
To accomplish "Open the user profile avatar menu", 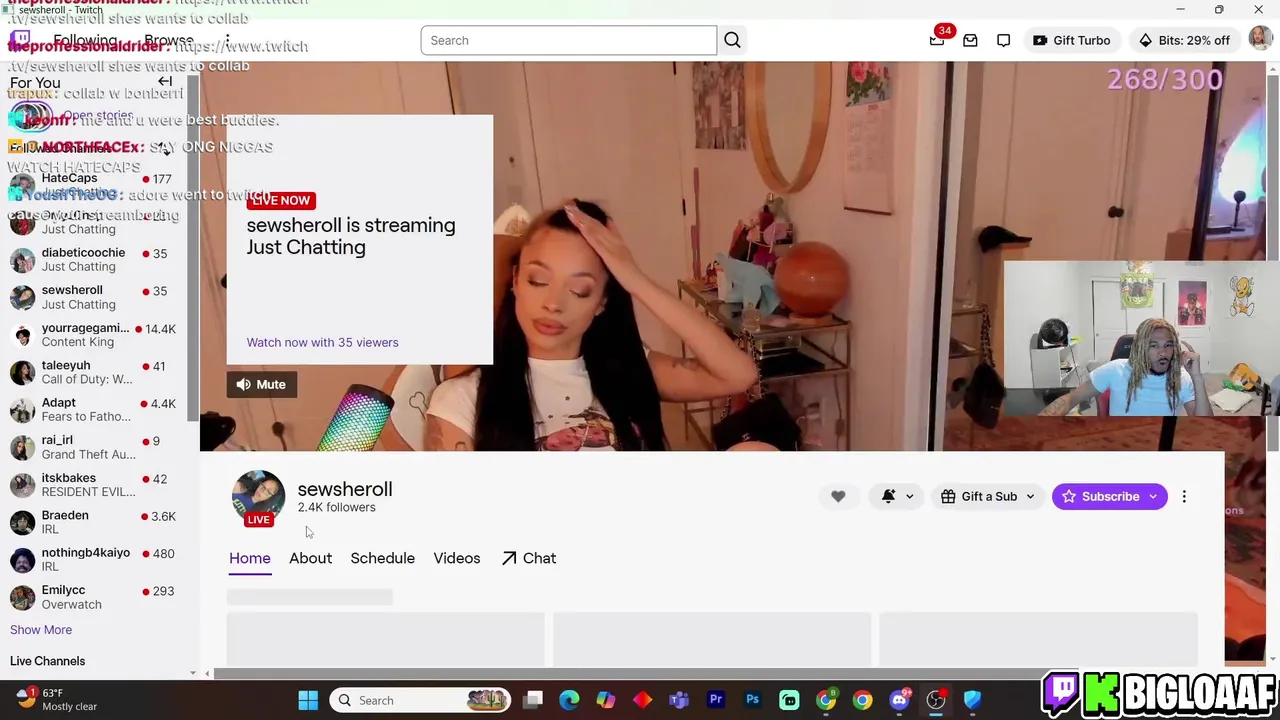I will coord(1260,40).
